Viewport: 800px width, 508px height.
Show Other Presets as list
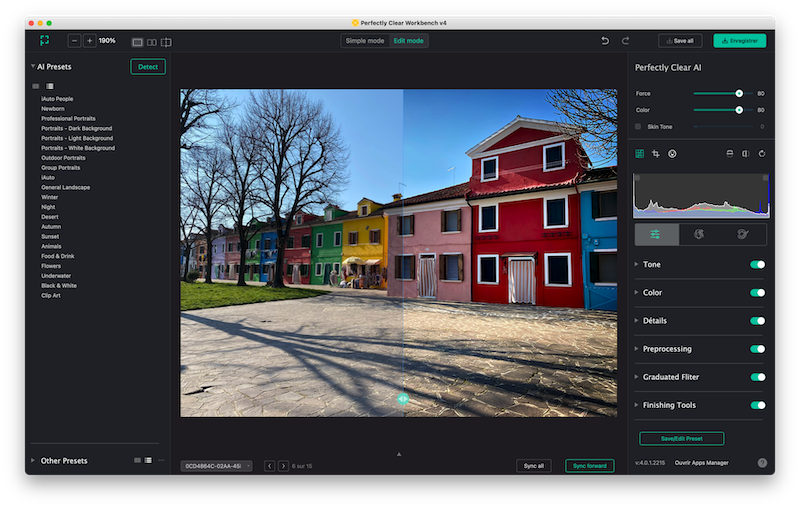click(x=148, y=460)
